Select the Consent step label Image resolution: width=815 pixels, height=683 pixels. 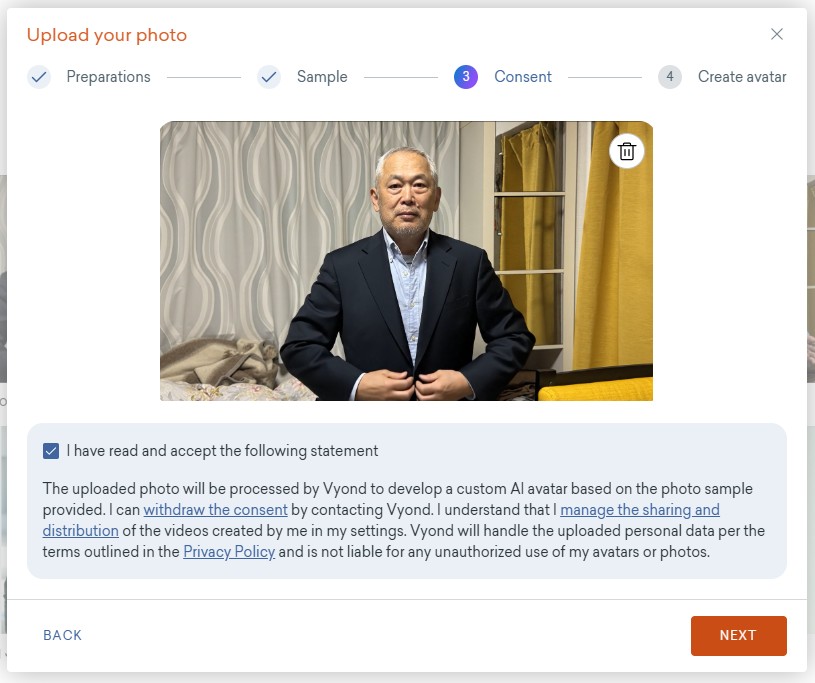tap(523, 77)
